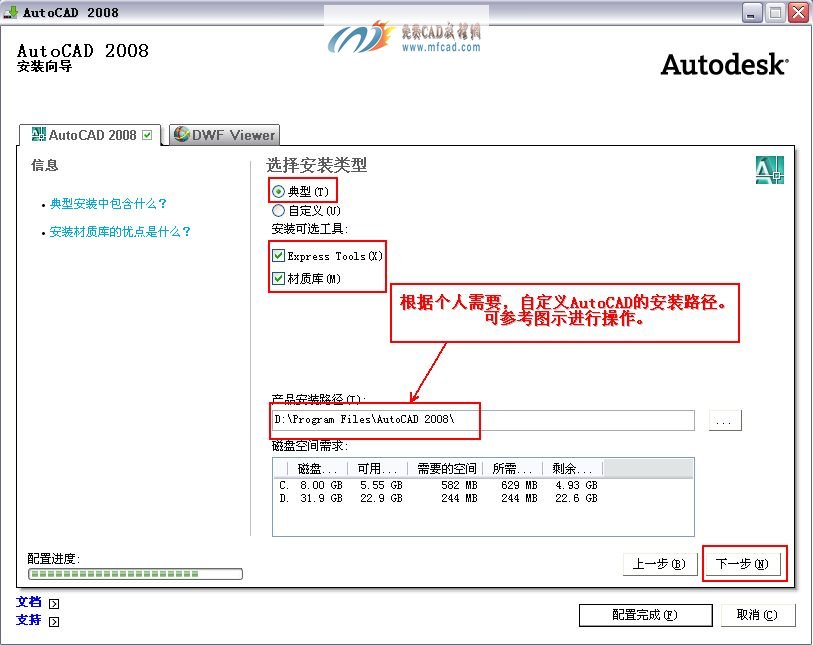Click the 上一步(B) back button

(x=660, y=564)
